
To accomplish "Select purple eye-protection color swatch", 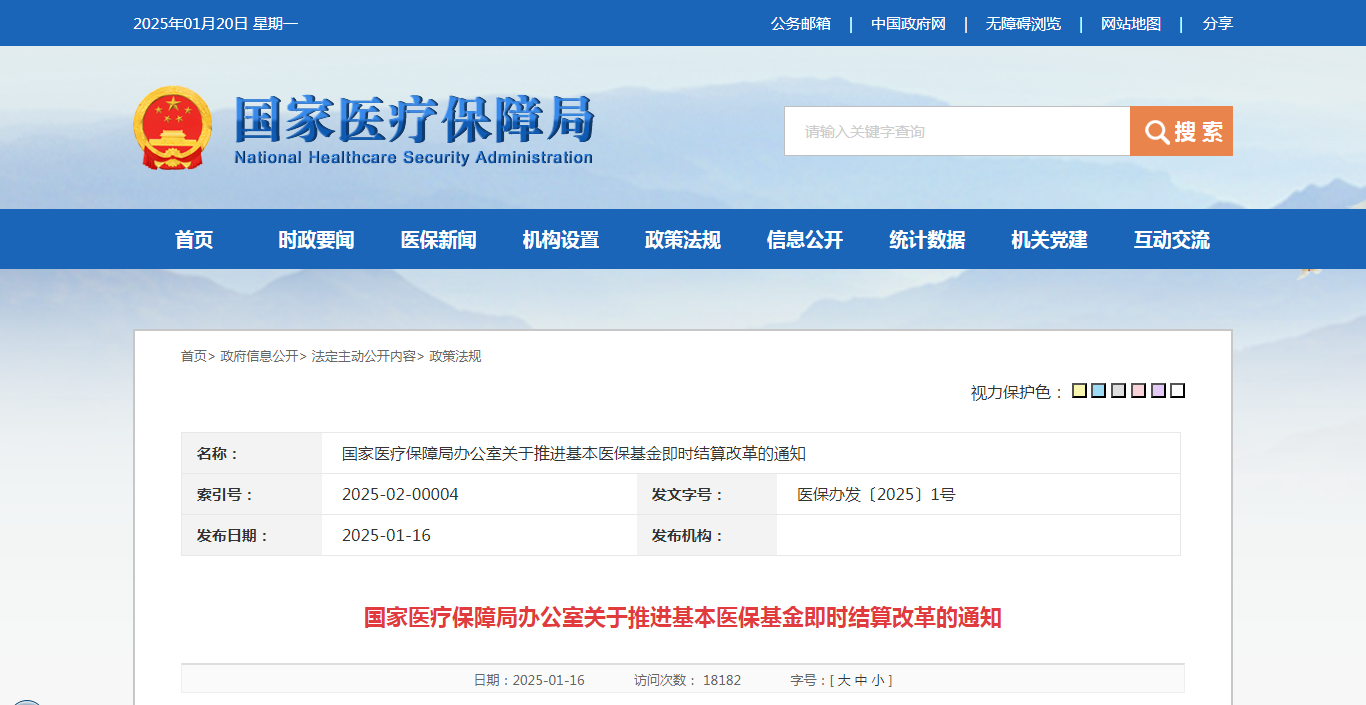I will tap(1158, 391).
